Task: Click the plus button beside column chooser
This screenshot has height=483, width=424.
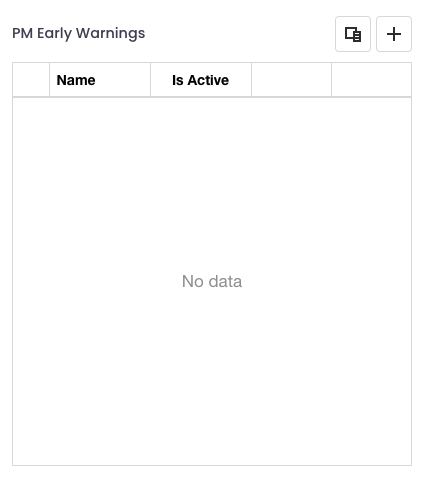Action: coord(394,34)
